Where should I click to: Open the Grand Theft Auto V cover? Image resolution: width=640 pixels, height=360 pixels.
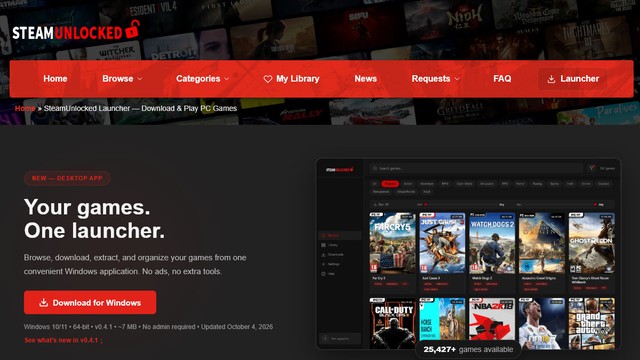pyautogui.click(x=591, y=323)
